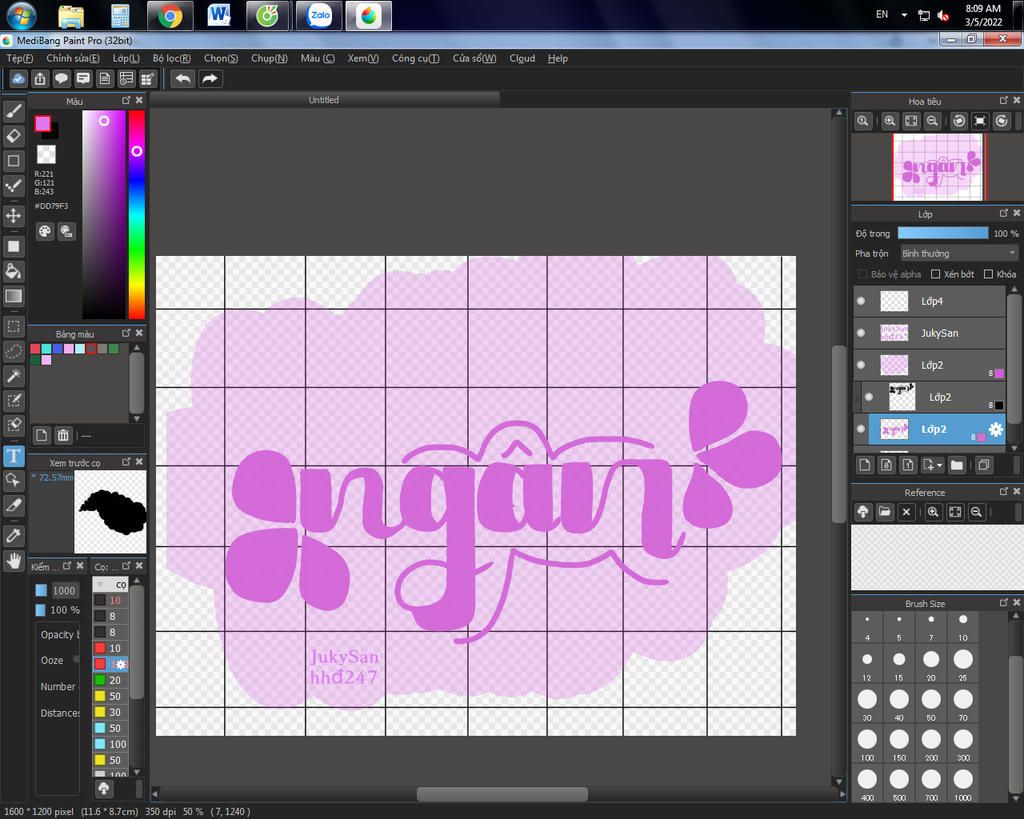Tick the Khóa checkbox
This screenshot has height=819, width=1024.
[988, 274]
